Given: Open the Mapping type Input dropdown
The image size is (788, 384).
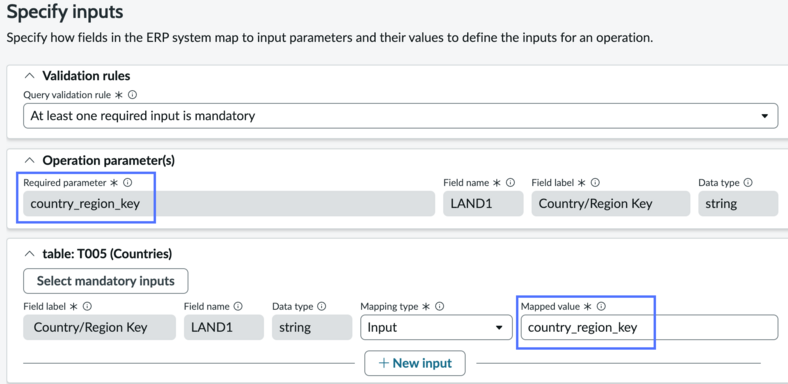Looking at the screenshot, I should click(436, 328).
